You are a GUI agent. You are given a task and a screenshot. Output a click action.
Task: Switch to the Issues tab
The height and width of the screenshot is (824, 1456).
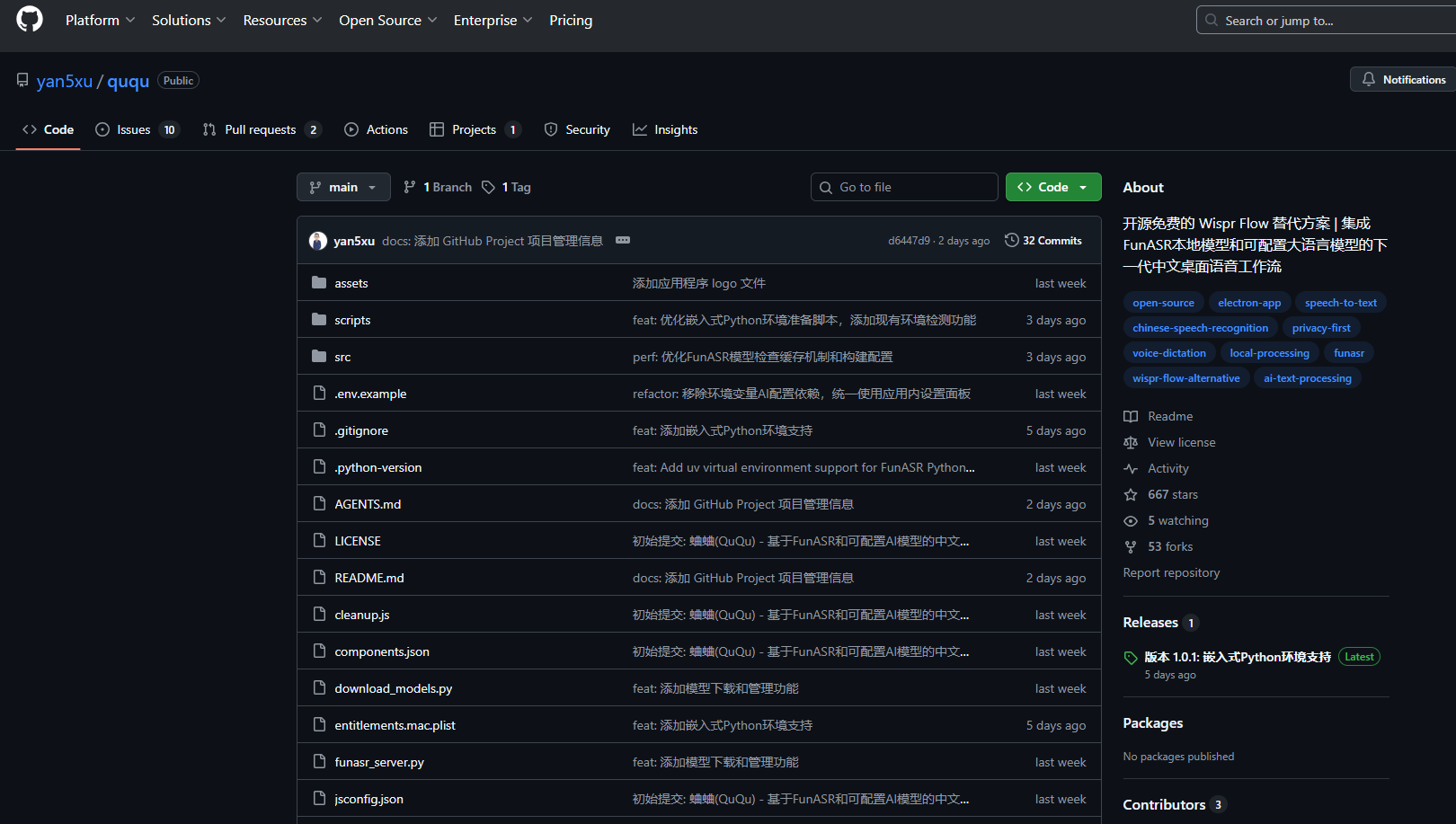pos(137,129)
